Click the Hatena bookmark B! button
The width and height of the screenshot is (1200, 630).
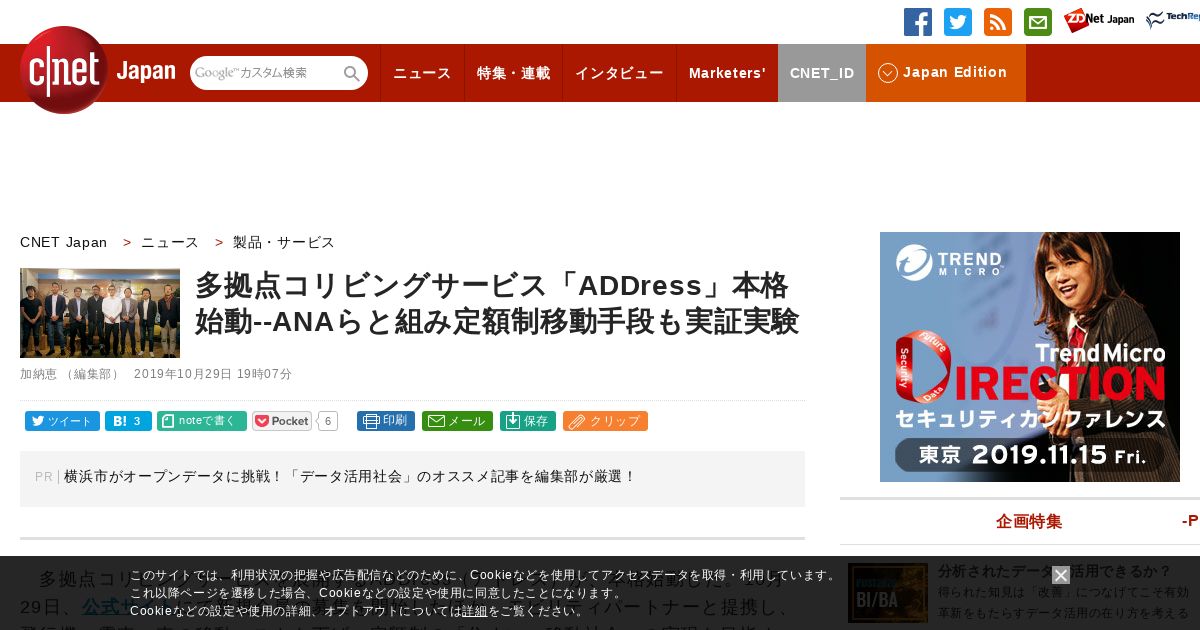click(x=128, y=421)
